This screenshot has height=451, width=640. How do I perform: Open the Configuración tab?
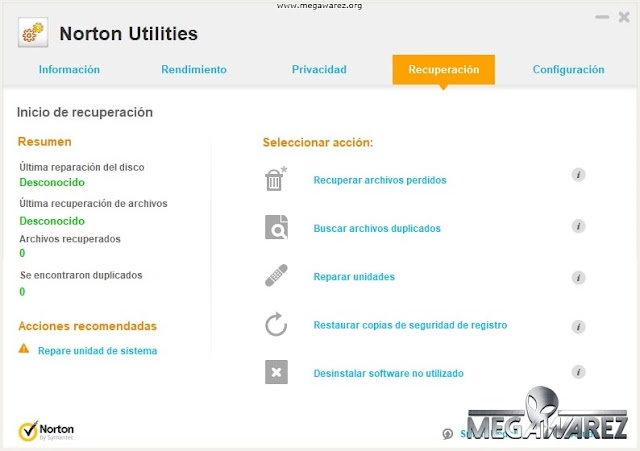569,69
